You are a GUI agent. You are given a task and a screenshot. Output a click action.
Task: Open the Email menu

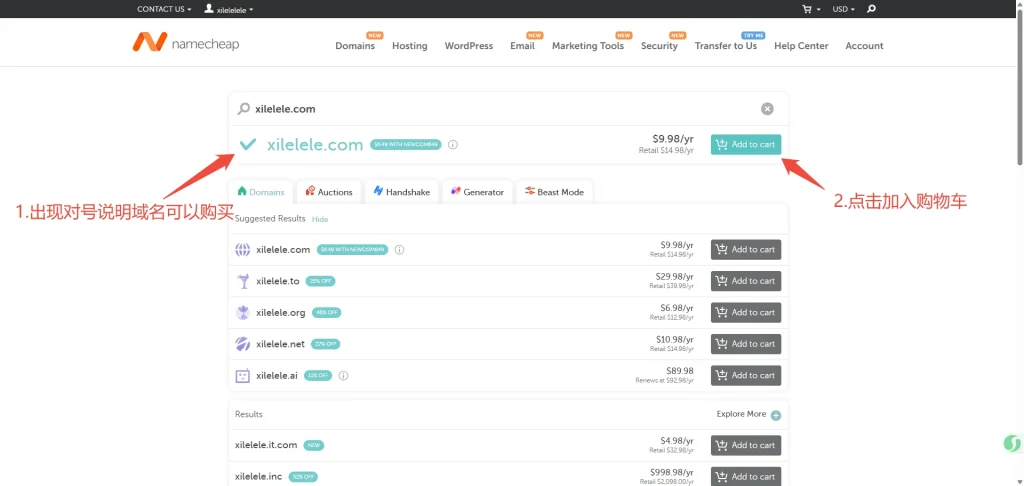tap(522, 46)
